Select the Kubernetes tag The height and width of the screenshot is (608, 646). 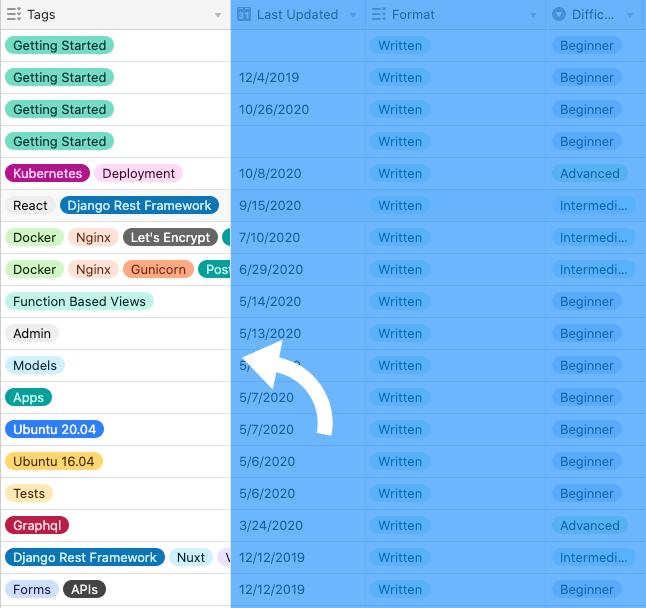click(47, 173)
